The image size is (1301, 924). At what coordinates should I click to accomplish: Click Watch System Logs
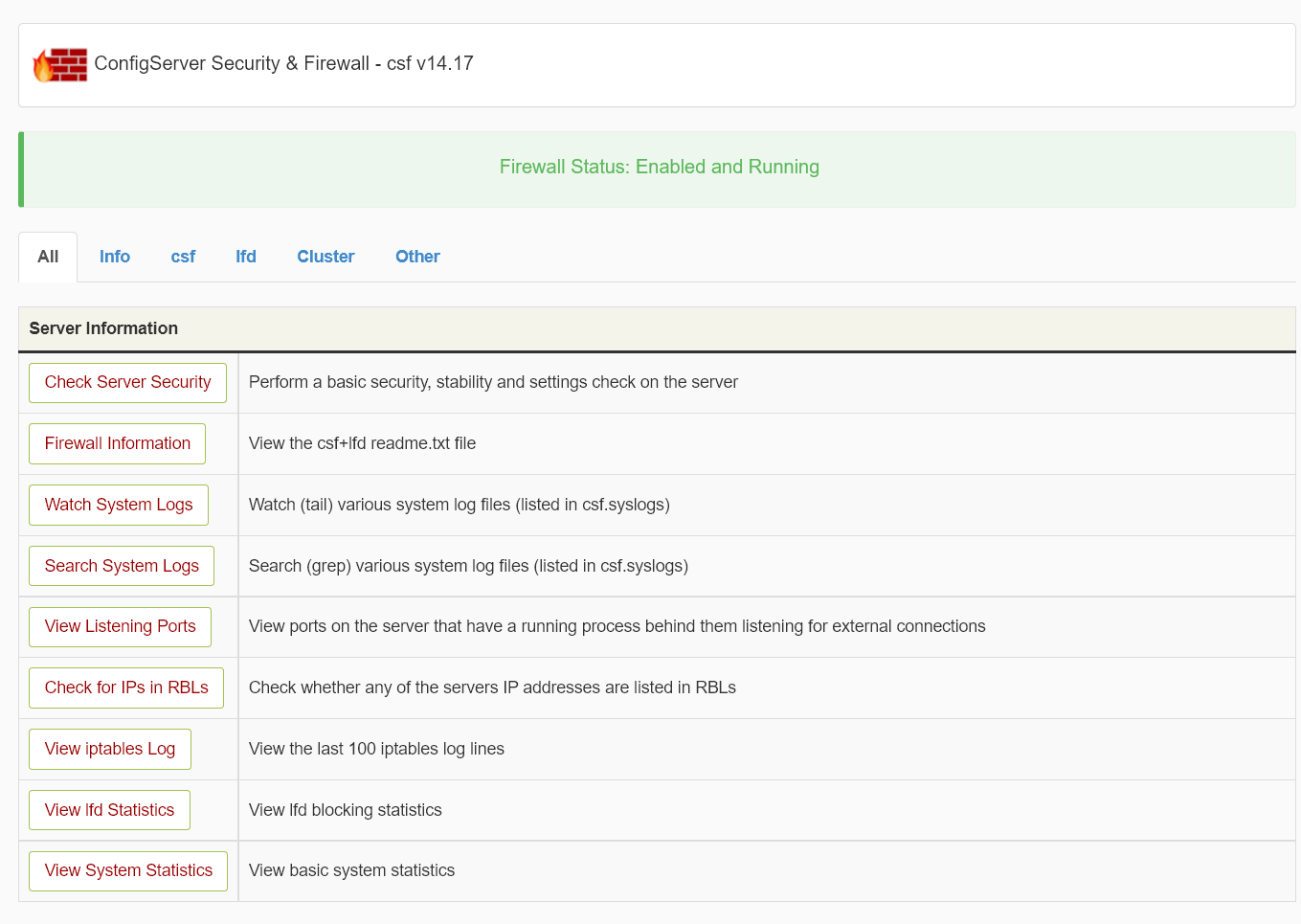point(118,505)
